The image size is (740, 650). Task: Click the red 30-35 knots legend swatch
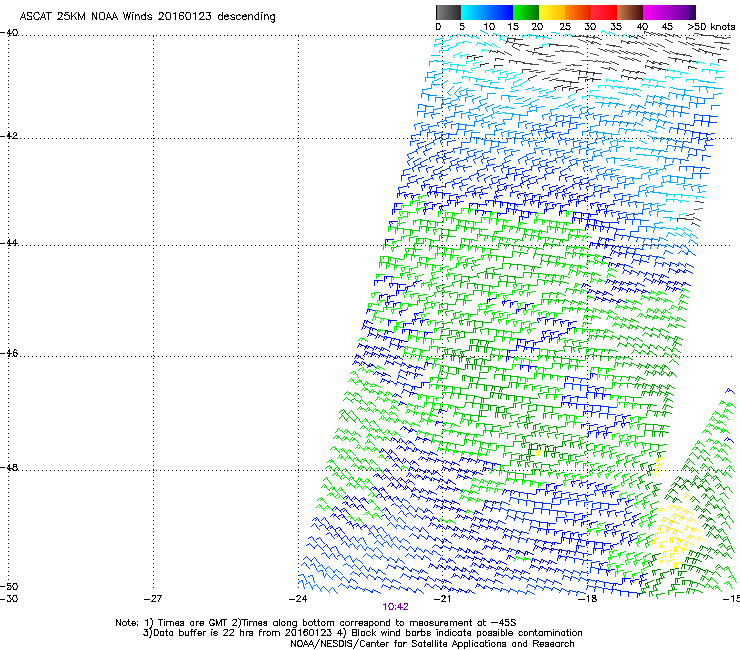pyautogui.click(x=604, y=12)
